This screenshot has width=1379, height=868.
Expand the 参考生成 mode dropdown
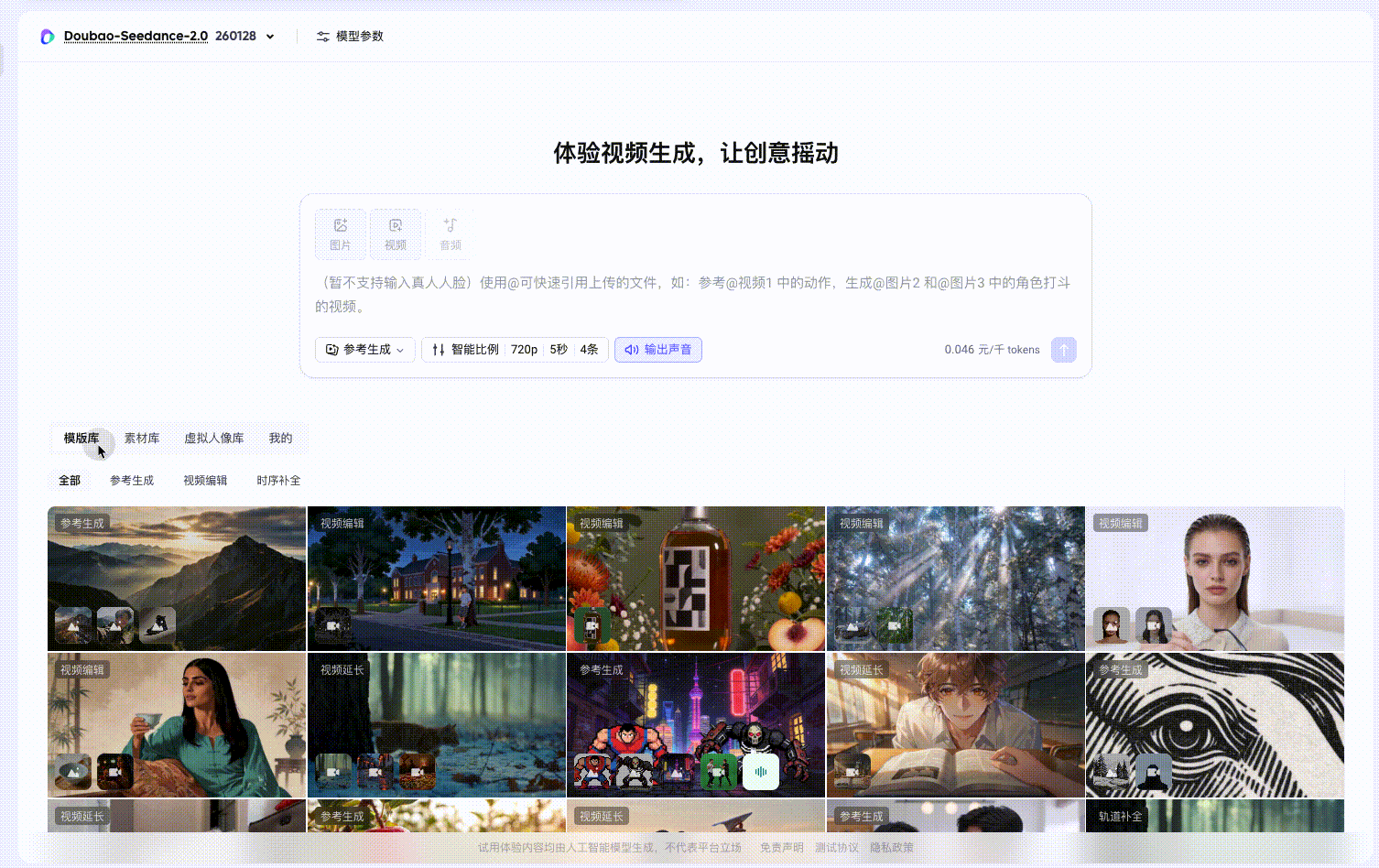365,350
